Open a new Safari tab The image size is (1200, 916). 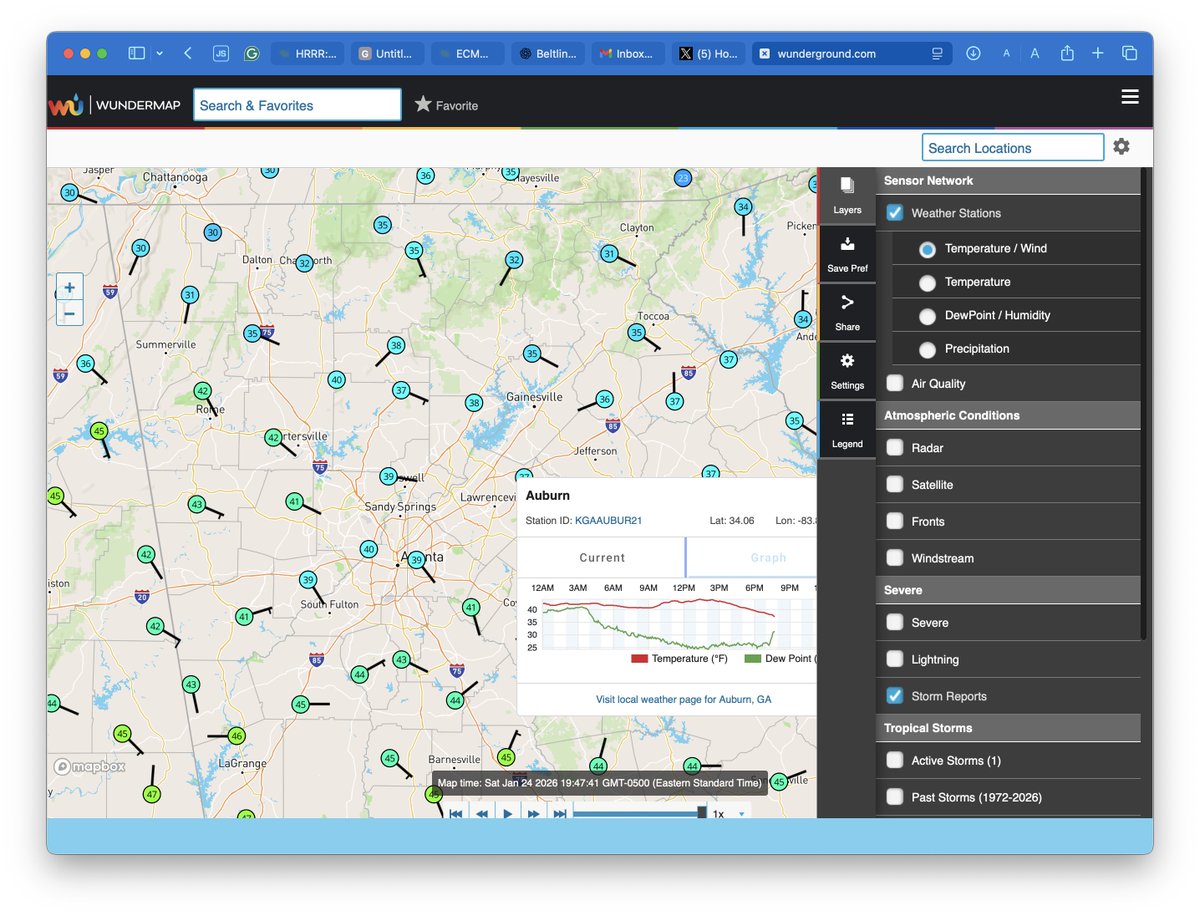click(1098, 53)
